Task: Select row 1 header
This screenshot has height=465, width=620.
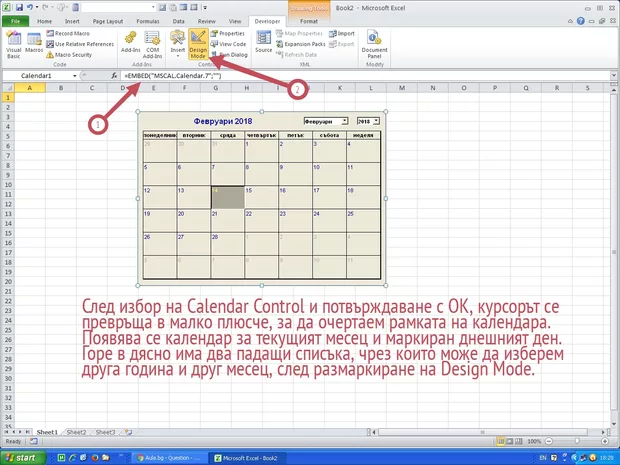Action: 8,97
